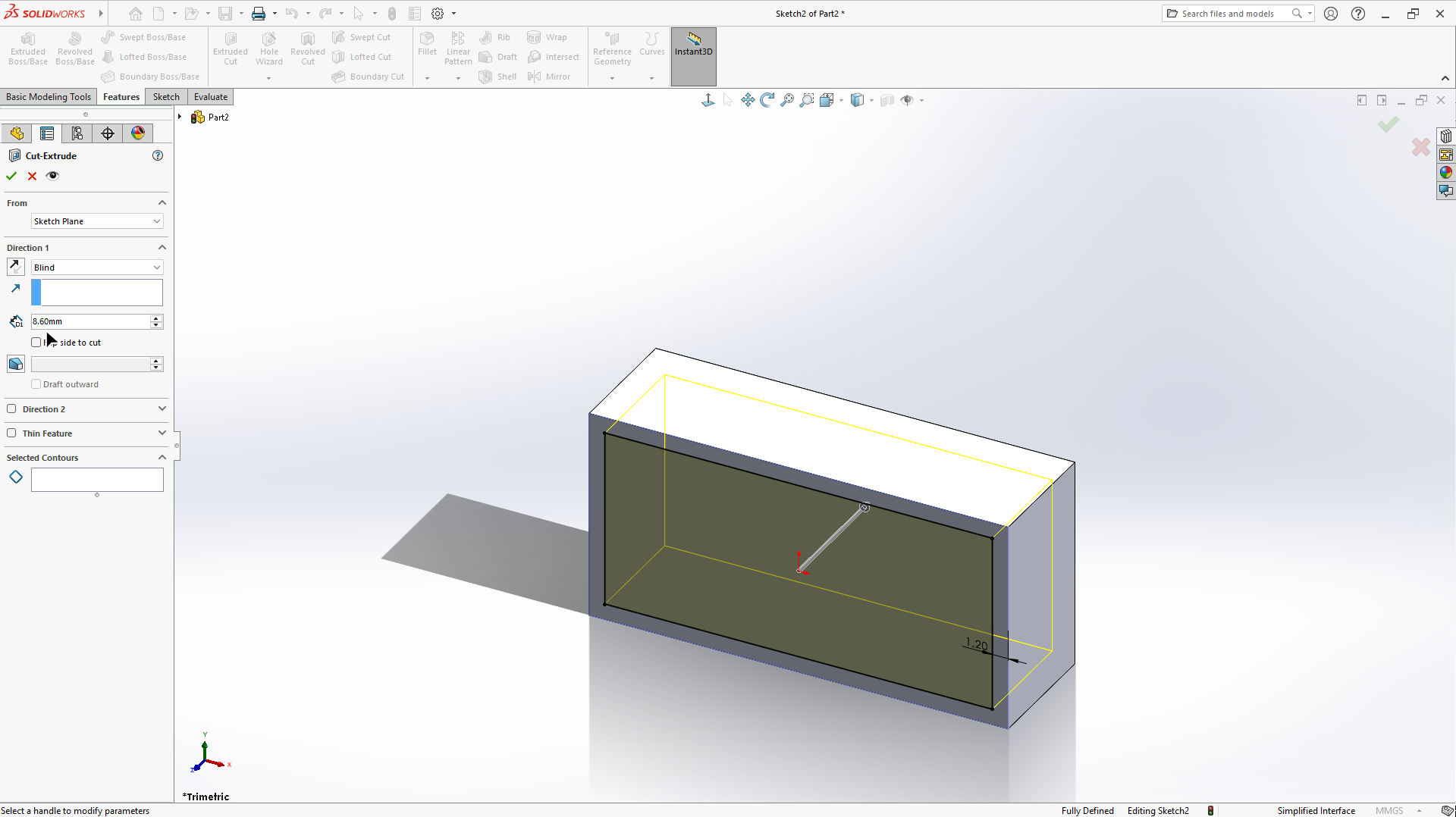Click the Draft On/Off icon button
Image resolution: width=1456 pixels, height=817 pixels.
15,365
